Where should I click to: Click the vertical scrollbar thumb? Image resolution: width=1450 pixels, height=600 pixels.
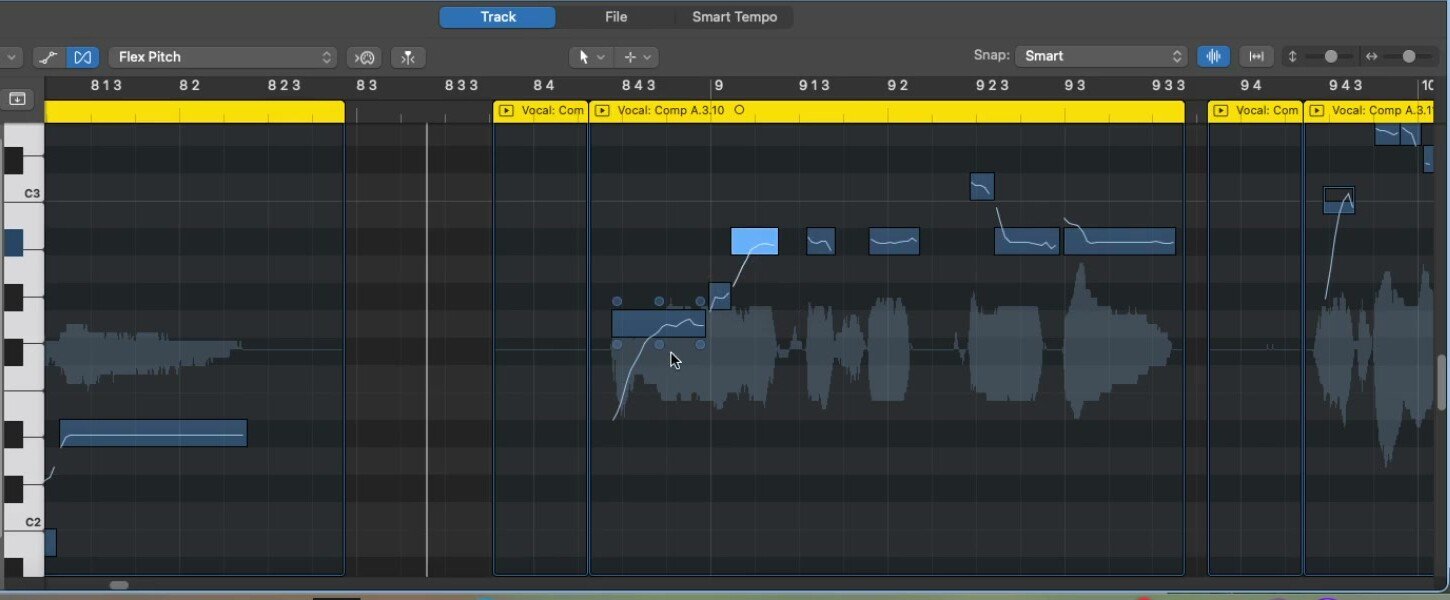click(x=1443, y=383)
